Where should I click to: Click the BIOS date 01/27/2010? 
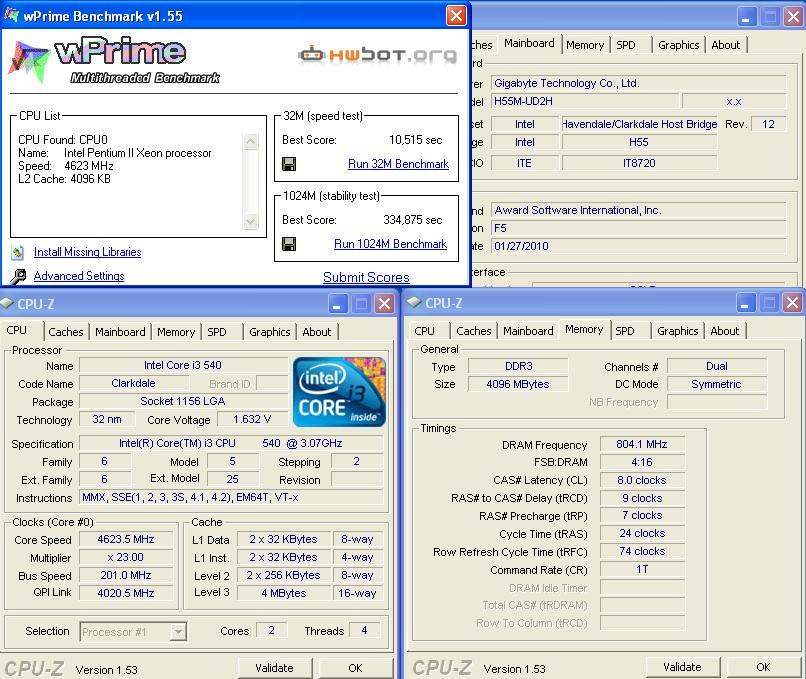[x=638, y=246]
